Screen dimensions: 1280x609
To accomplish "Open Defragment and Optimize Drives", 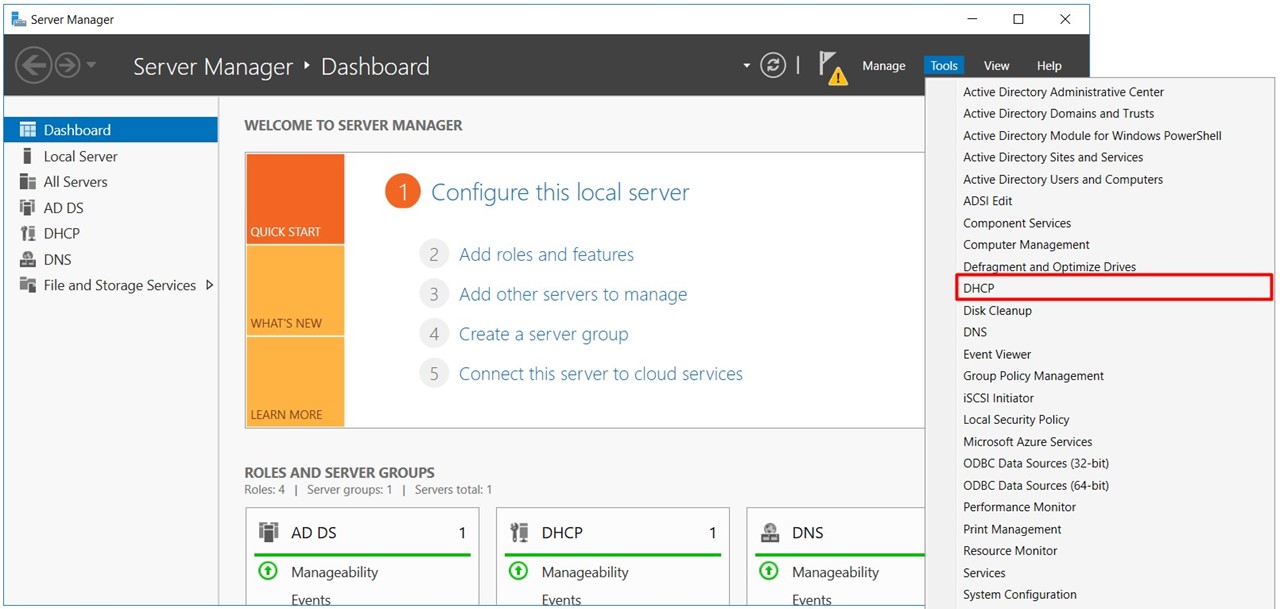I will pyautogui.click(x=1049, y=267).
